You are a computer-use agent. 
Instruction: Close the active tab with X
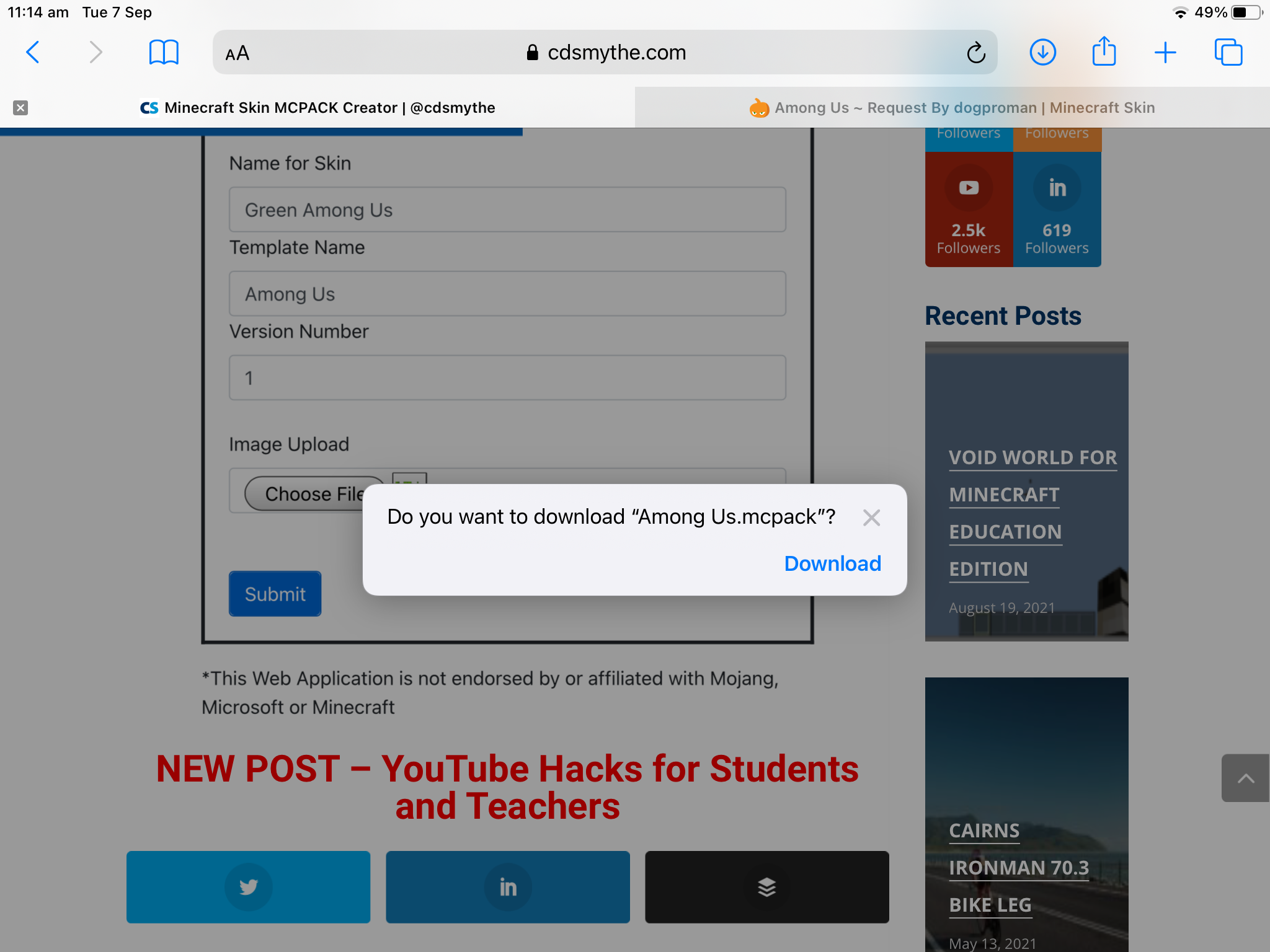tap(20, 108)
